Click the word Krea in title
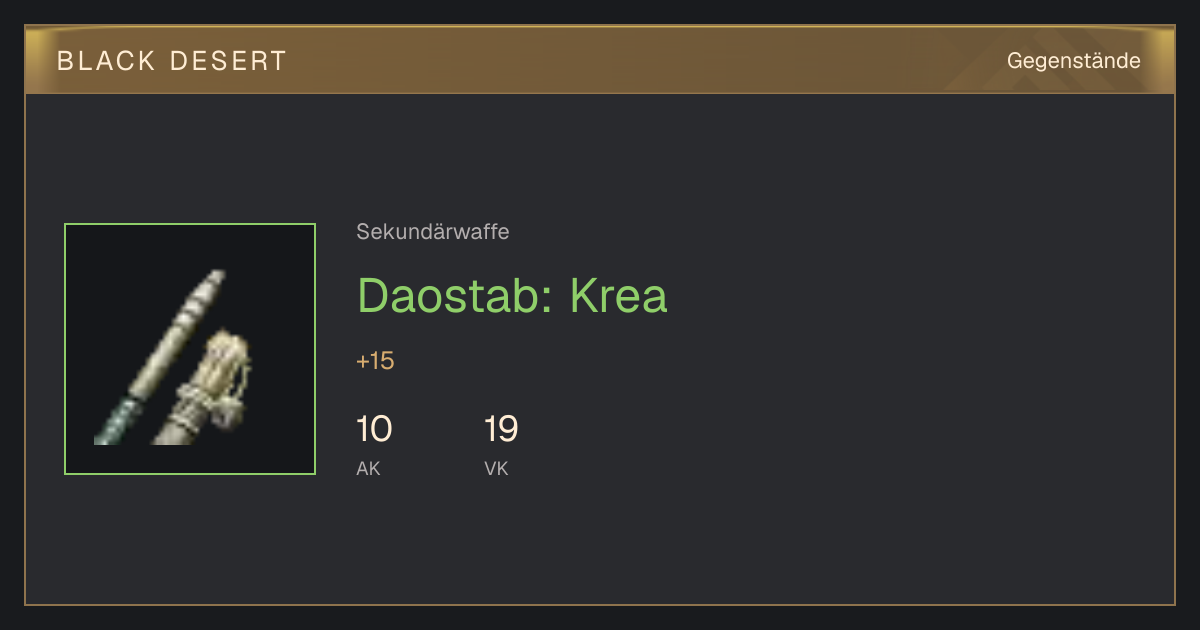Image resolution: width=1200 pixels, height=630 pixels. (x=618, y=295)
